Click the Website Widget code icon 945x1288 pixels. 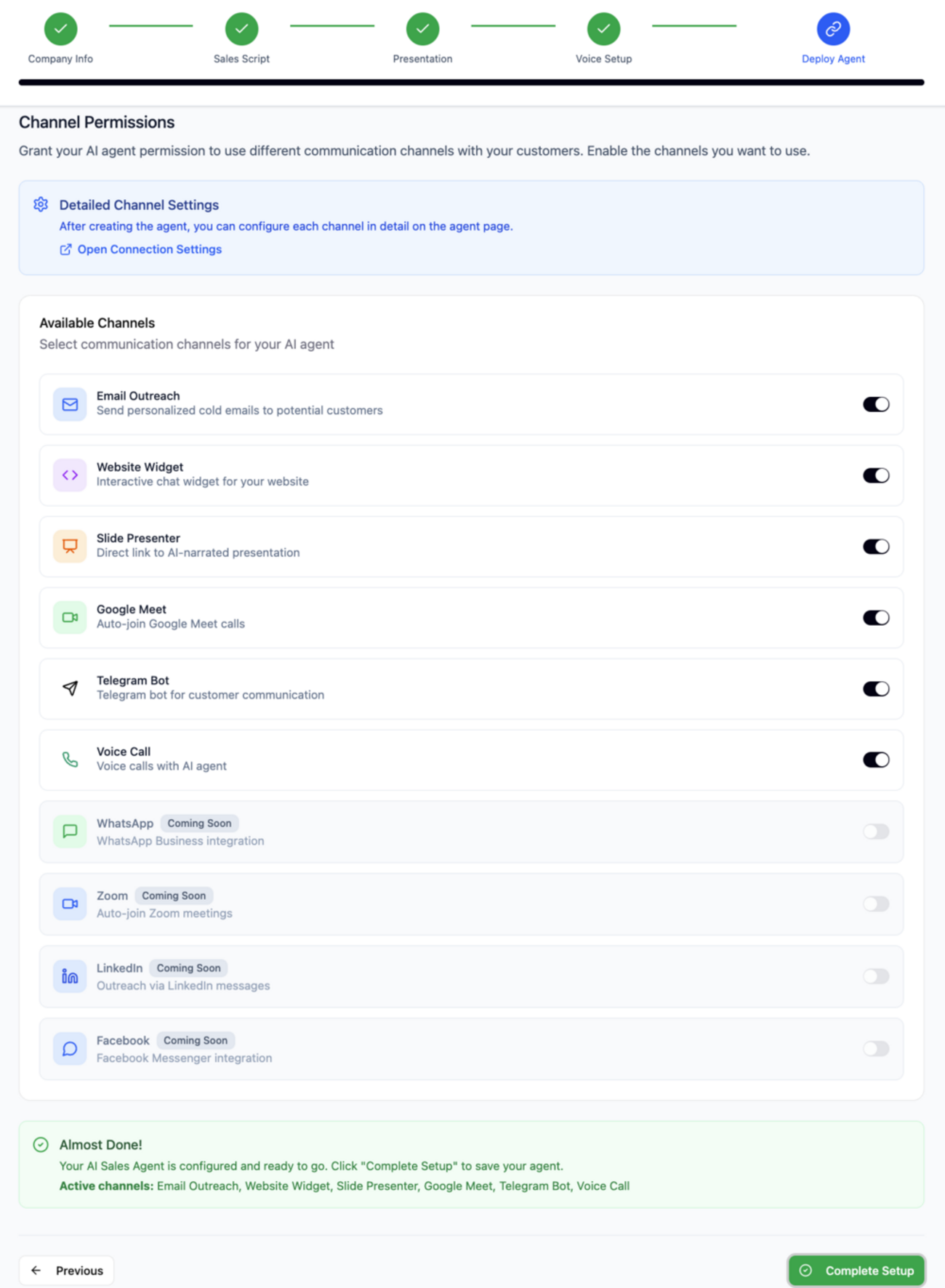(x=70, y=475)
